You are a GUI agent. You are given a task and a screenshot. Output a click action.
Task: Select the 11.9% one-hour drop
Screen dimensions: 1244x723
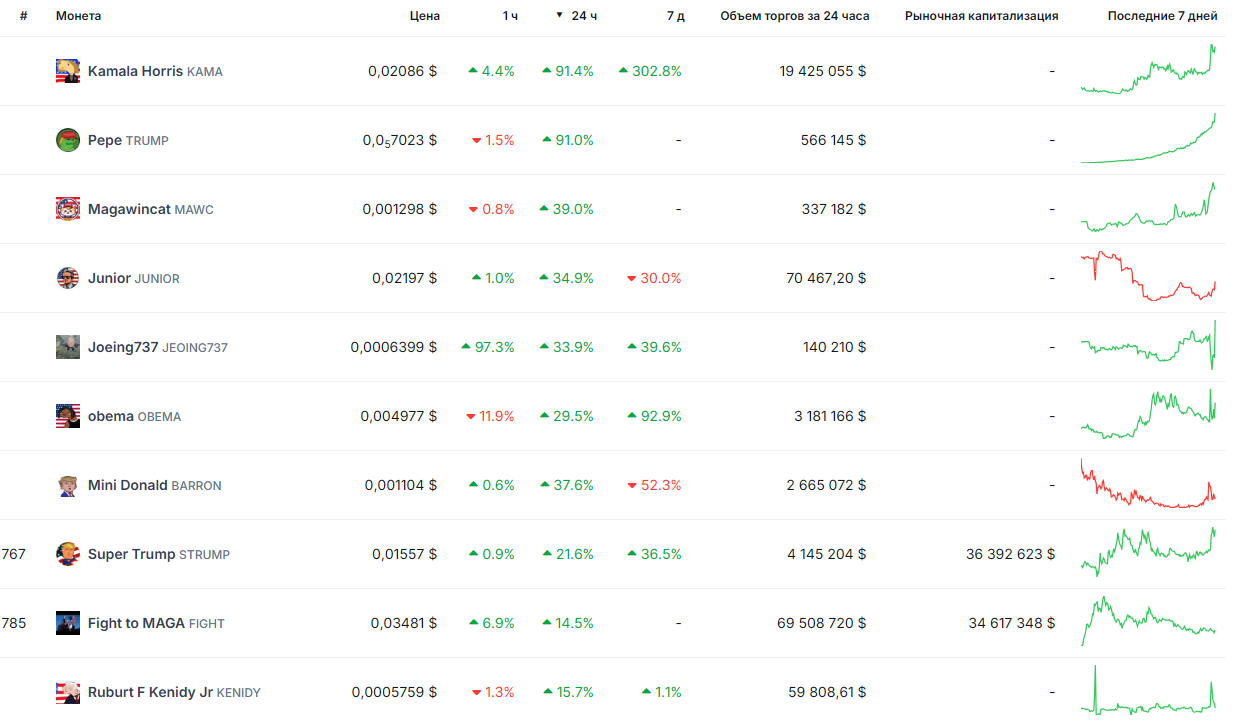(490, 416)
